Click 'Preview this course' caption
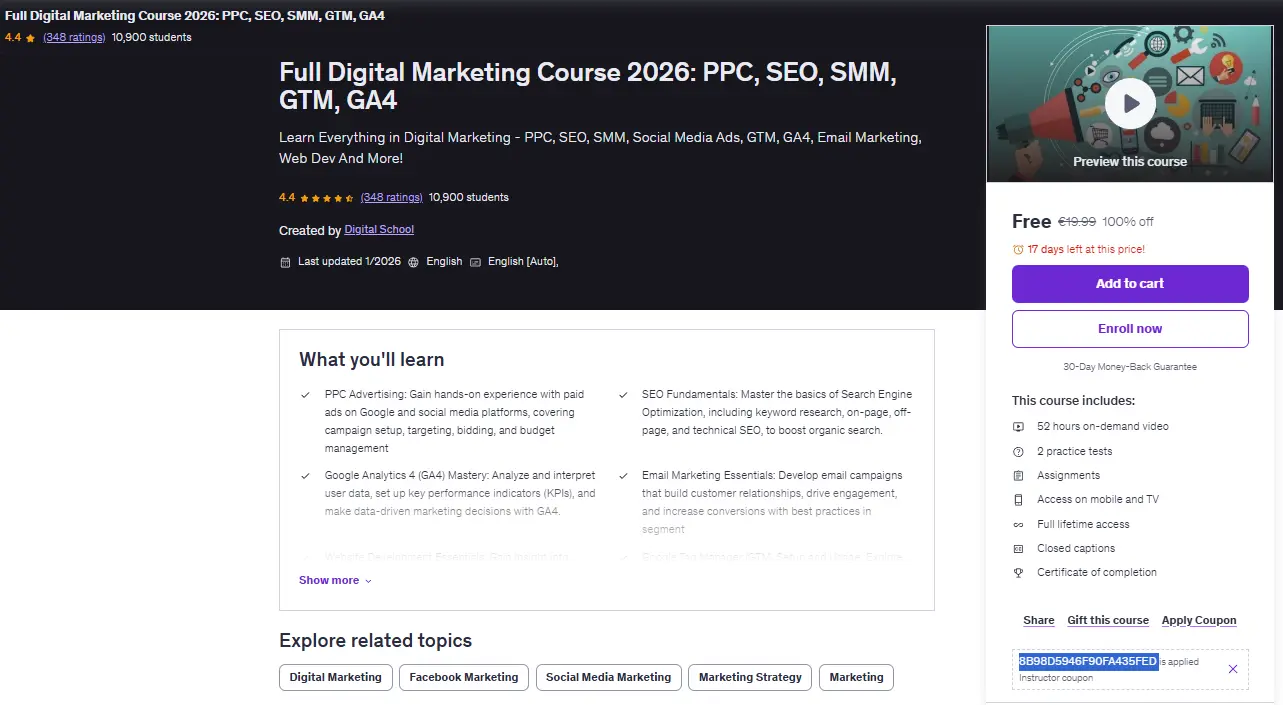 click(x=1130, y=161)
